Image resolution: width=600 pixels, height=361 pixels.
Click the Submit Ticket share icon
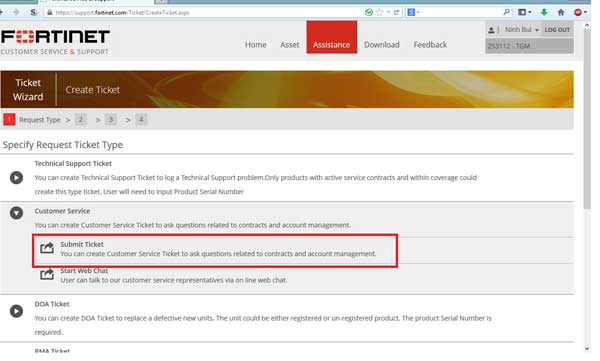click(47, 248)
